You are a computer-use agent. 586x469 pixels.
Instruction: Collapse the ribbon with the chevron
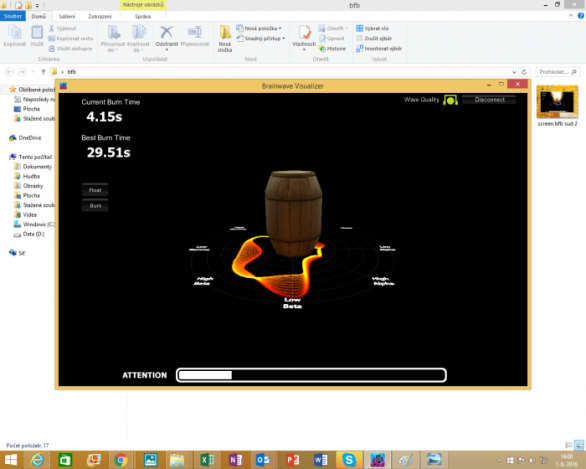570,16
